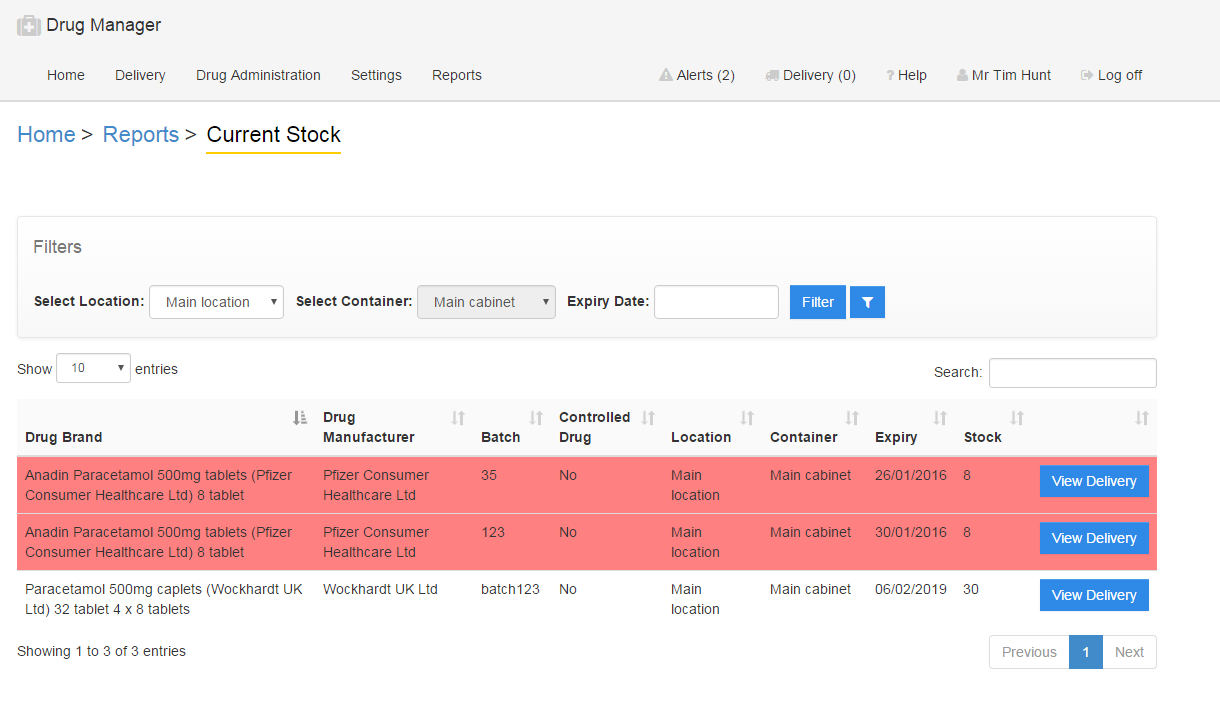Focus the table Search box
The width and height of the screenshot is (1220, 710).
click(x=1072, y=372)
